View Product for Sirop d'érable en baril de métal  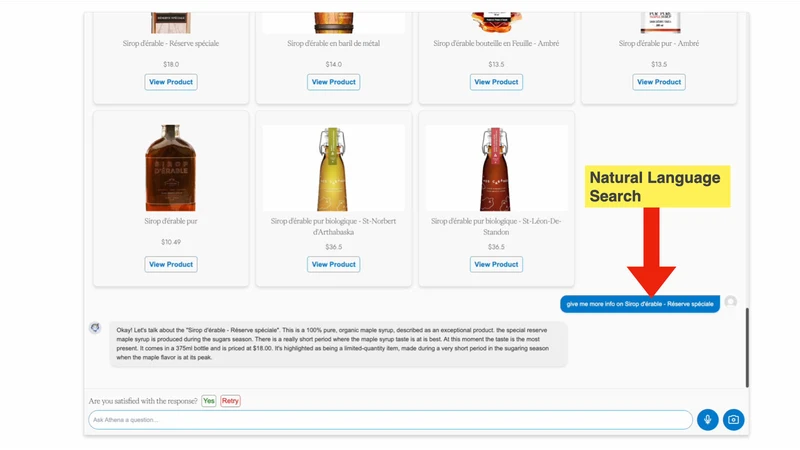click(x=334, y=82)
